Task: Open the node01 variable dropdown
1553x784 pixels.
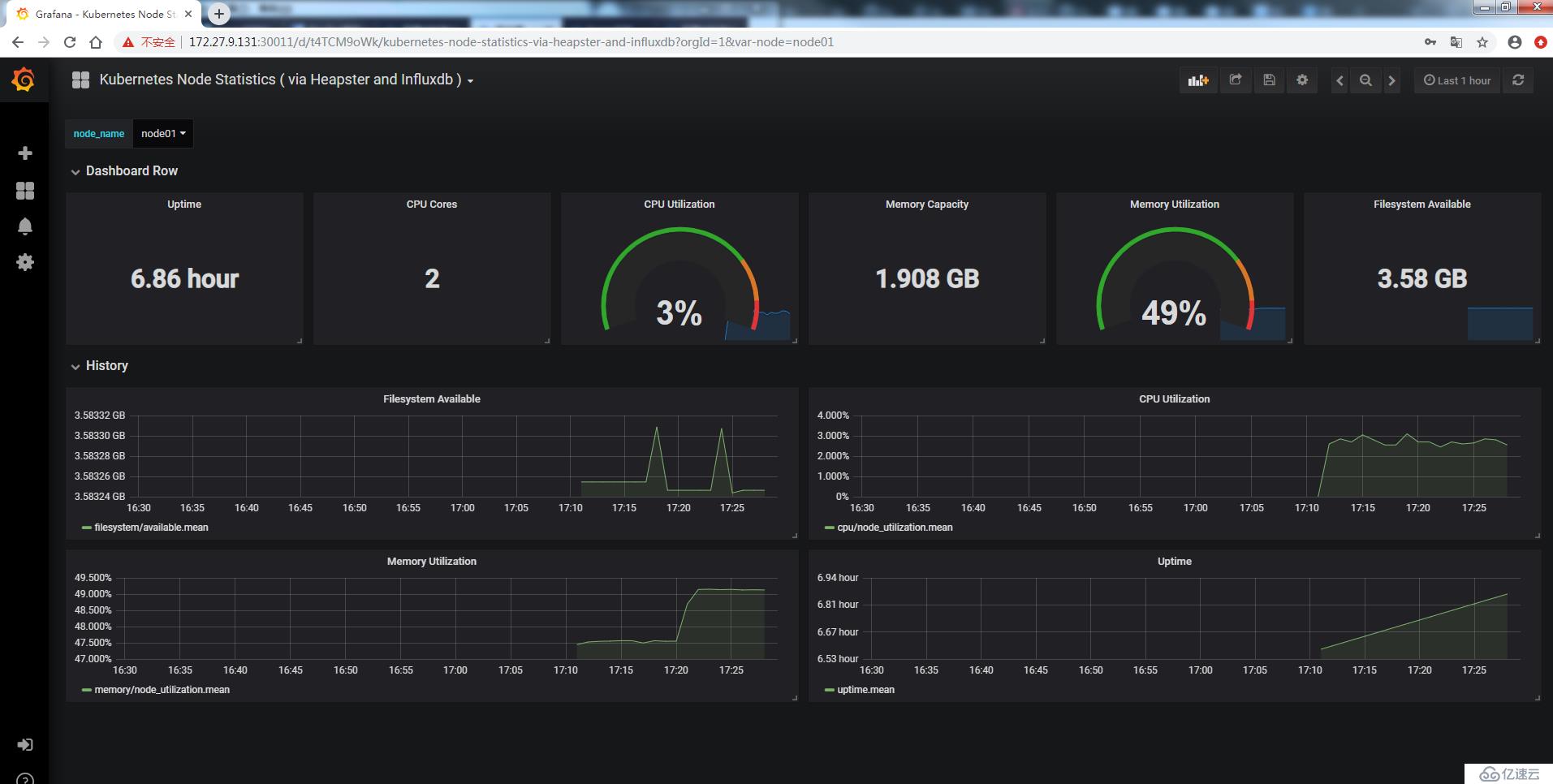Action: click(x=163, y=134)
